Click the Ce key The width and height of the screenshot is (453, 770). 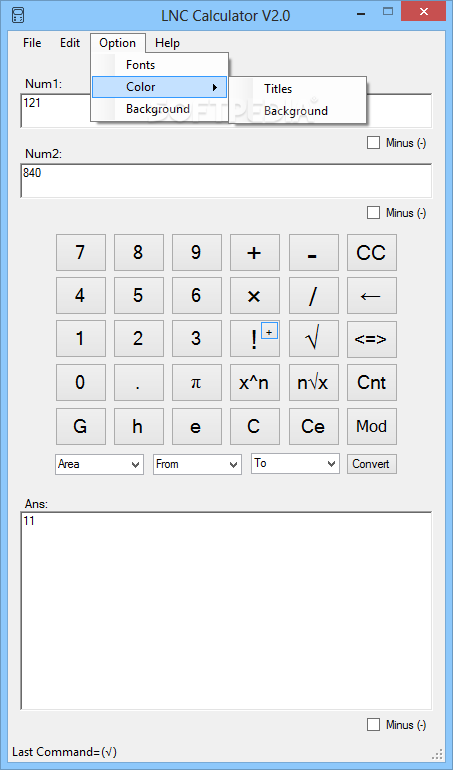[313, 426]
